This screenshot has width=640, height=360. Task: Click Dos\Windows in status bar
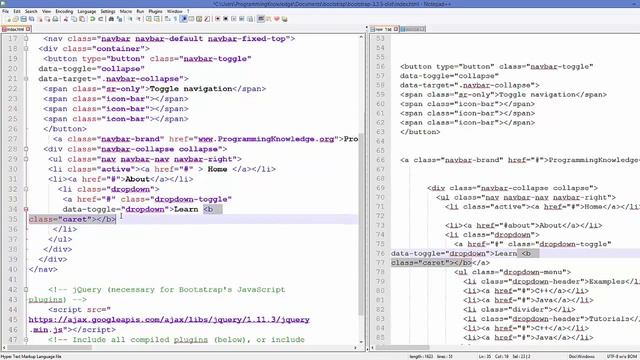point(581,357)
